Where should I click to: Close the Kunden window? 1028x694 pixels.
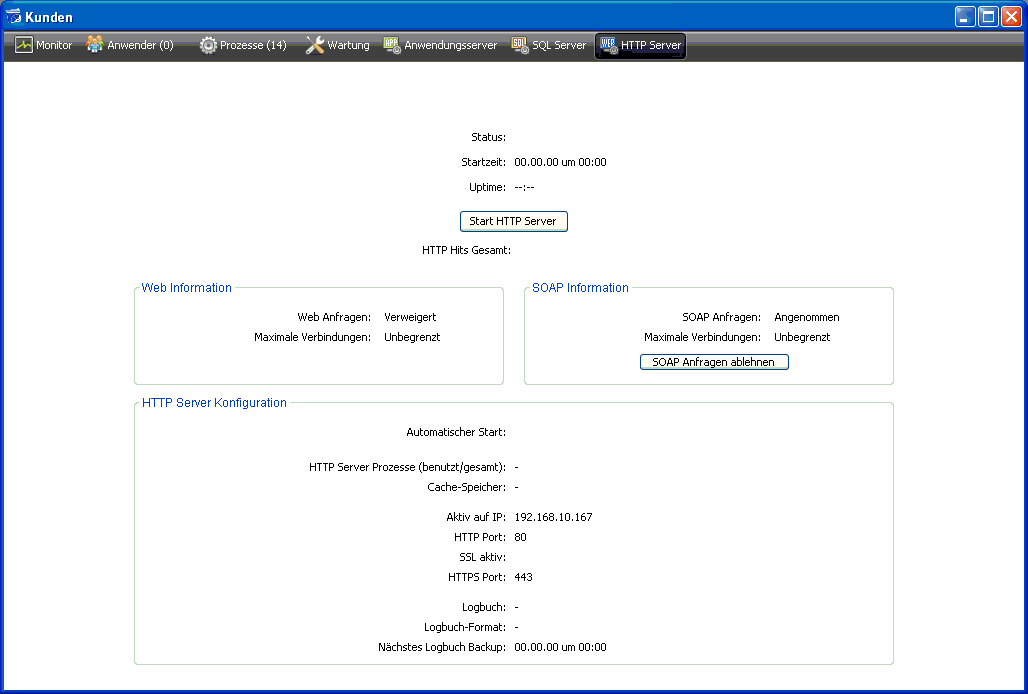tap(1011, 17)
